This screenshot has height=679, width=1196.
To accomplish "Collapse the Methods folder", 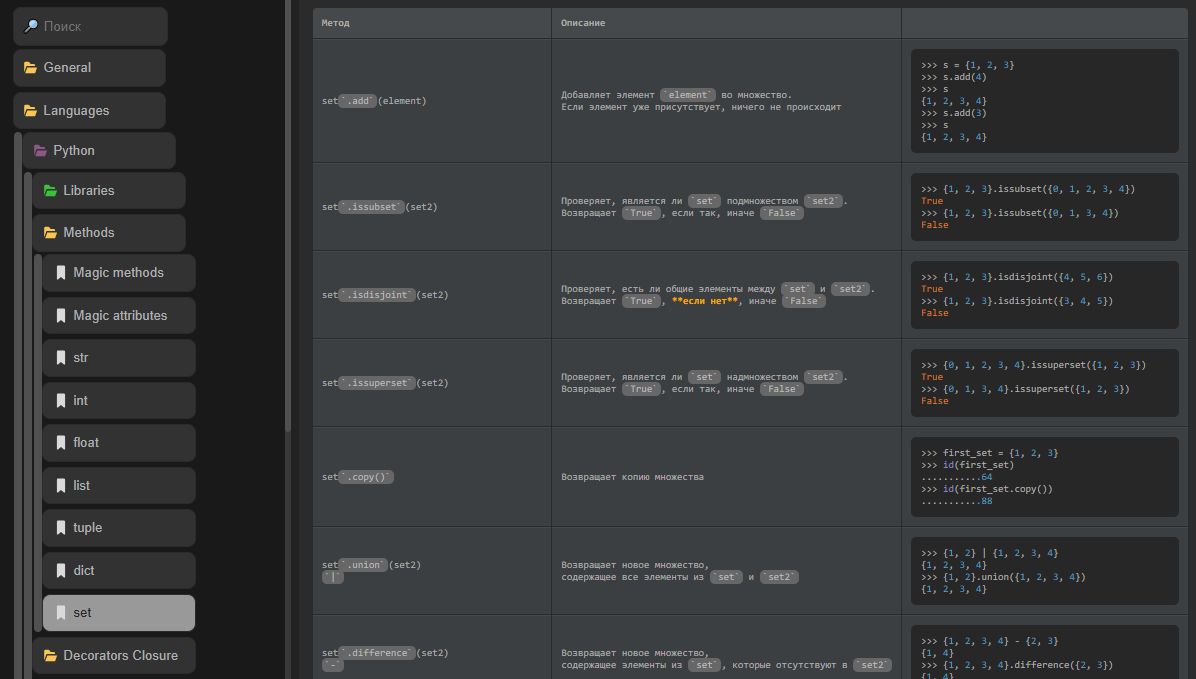I will 109,233.
